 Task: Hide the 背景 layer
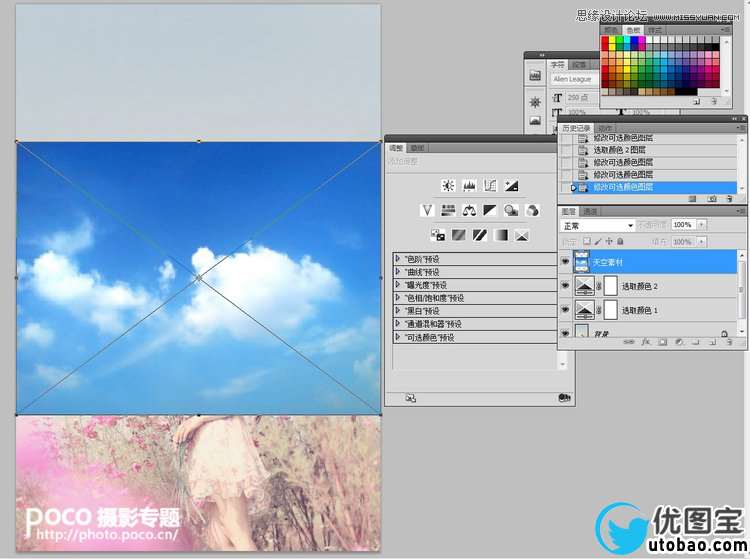pos(565,331)
